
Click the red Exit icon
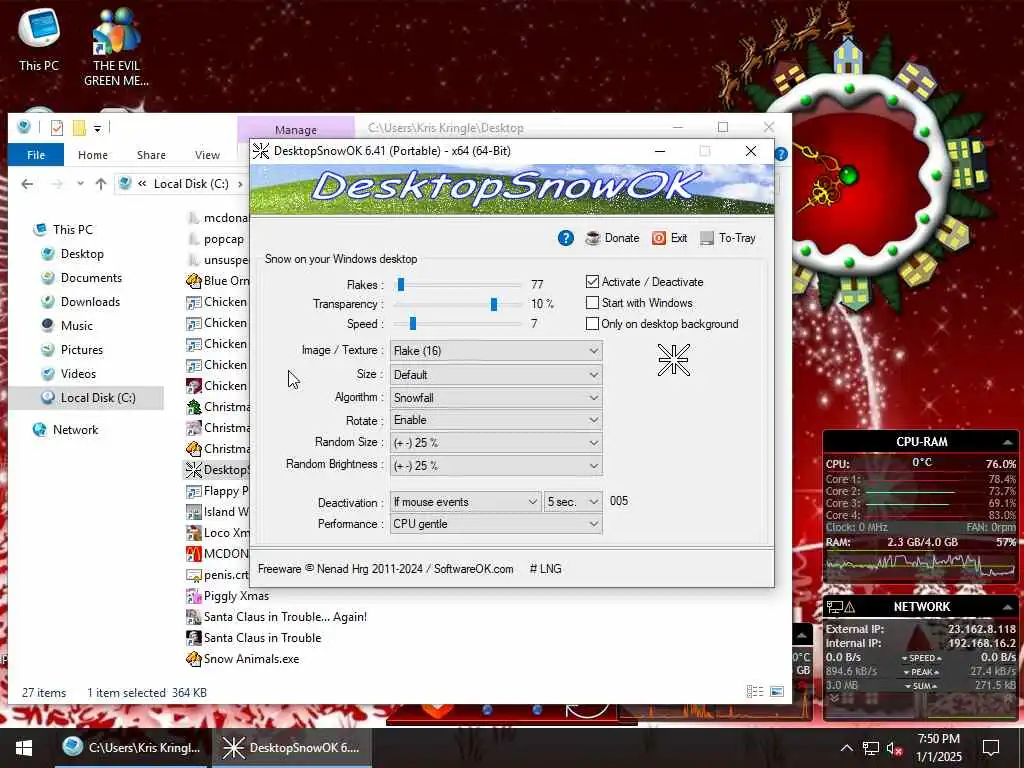(x=659, y=238)
